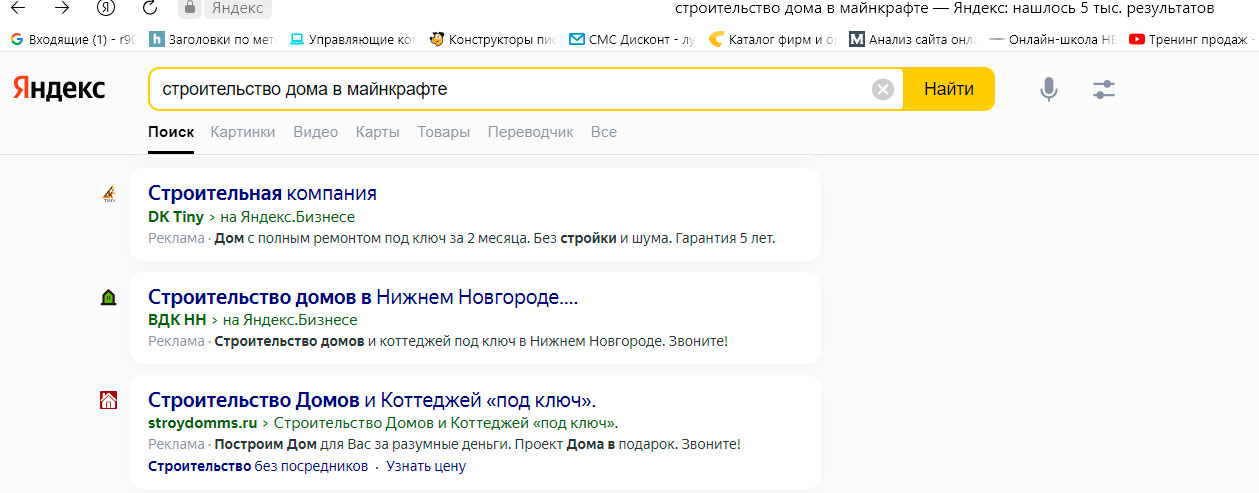
Task: Switch to the Видео tab
Action: pyautogui.click(x=315, y=132)
